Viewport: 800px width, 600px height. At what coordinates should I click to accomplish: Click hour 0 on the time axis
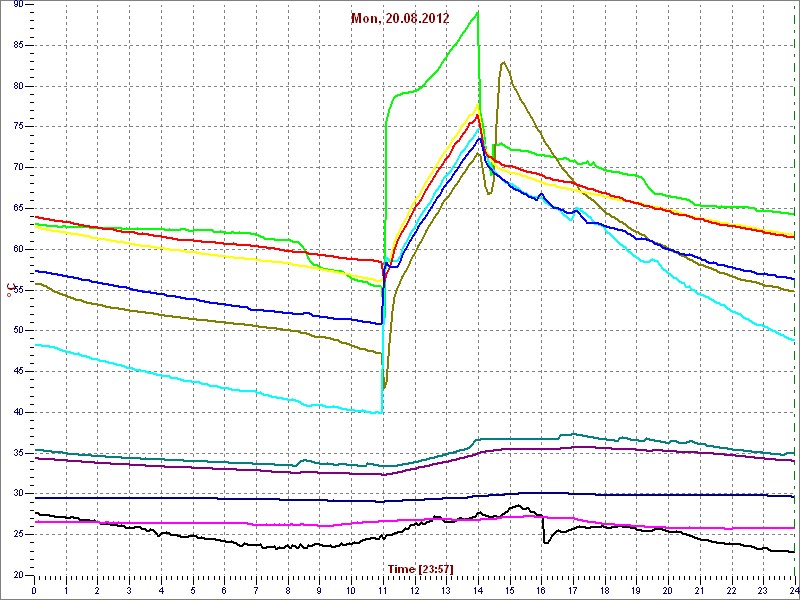(x=34, y=591)
